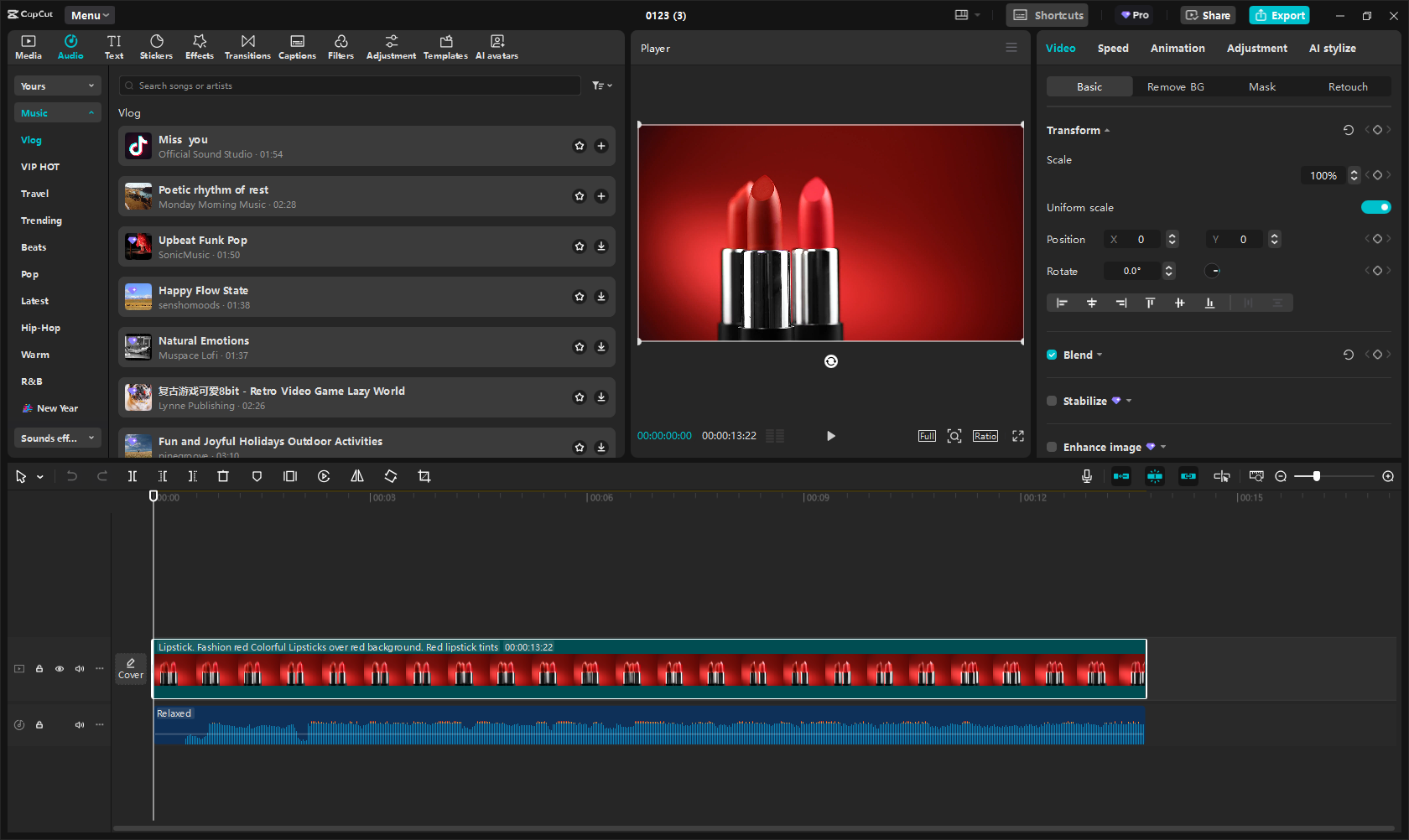
Task: Click the Export button
Action: [x=1280, y=15]
